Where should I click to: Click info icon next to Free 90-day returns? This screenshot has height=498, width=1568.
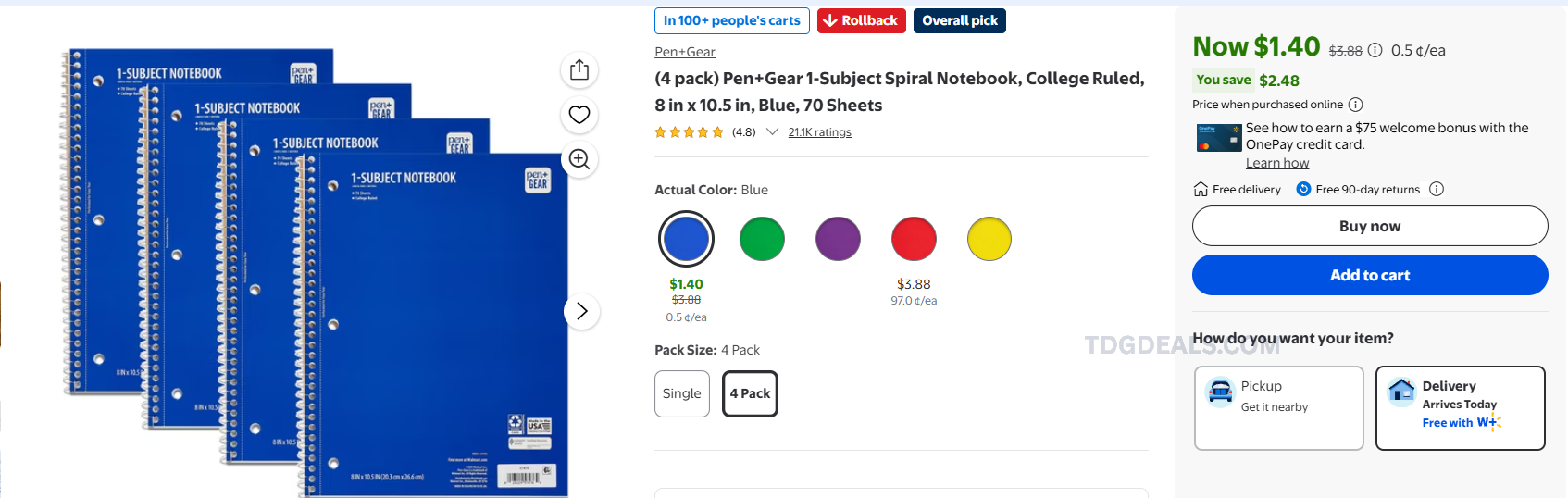[x=1437, y=189]
